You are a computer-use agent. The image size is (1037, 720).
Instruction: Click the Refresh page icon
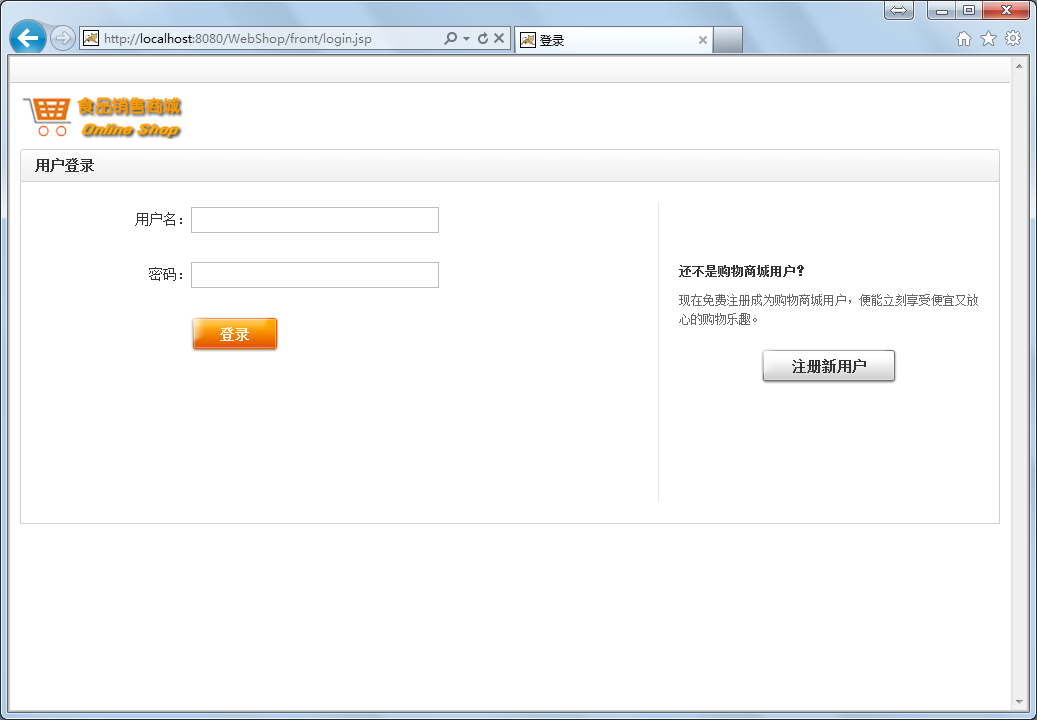coord(483,38)
